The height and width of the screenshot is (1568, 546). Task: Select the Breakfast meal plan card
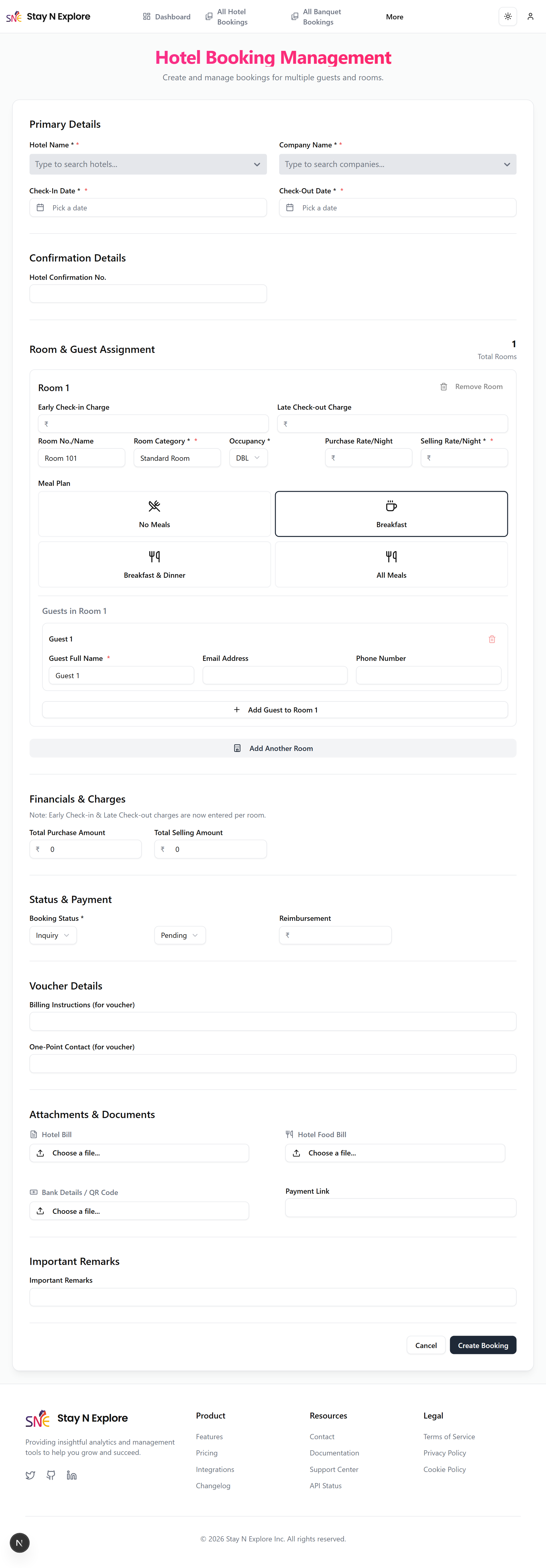pyautogui.click(x=391, y=514)
